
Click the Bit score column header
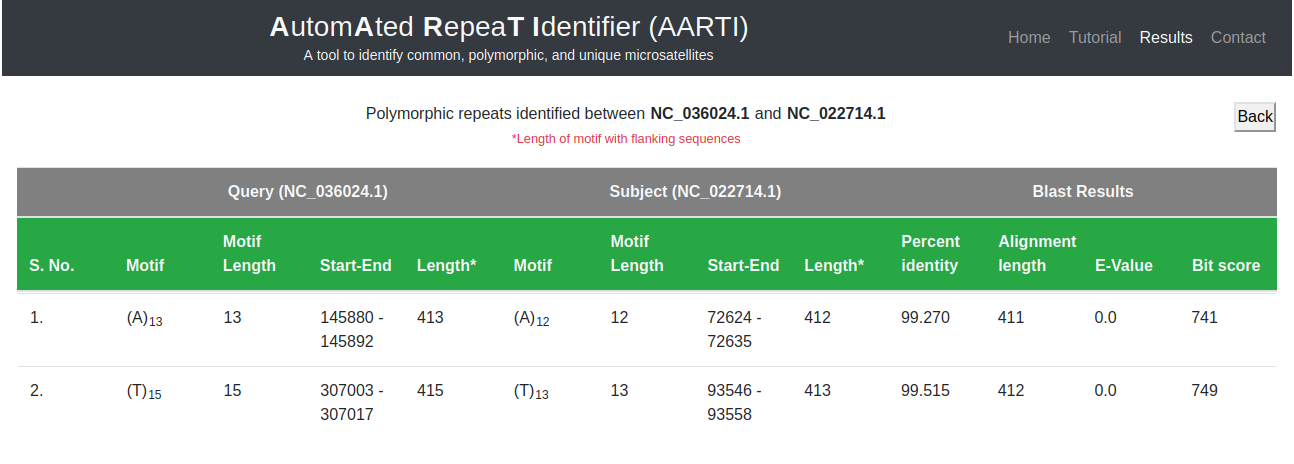[x=1226, y=266]
